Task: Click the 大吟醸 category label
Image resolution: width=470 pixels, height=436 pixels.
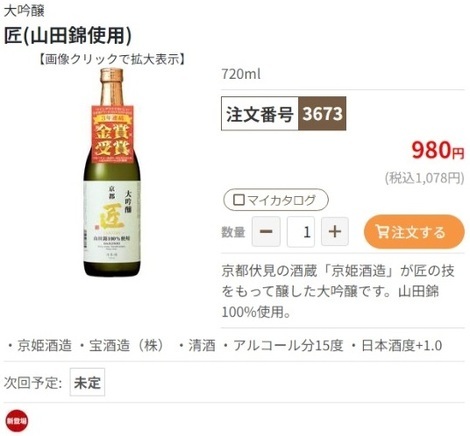Action: pos(24,11)
